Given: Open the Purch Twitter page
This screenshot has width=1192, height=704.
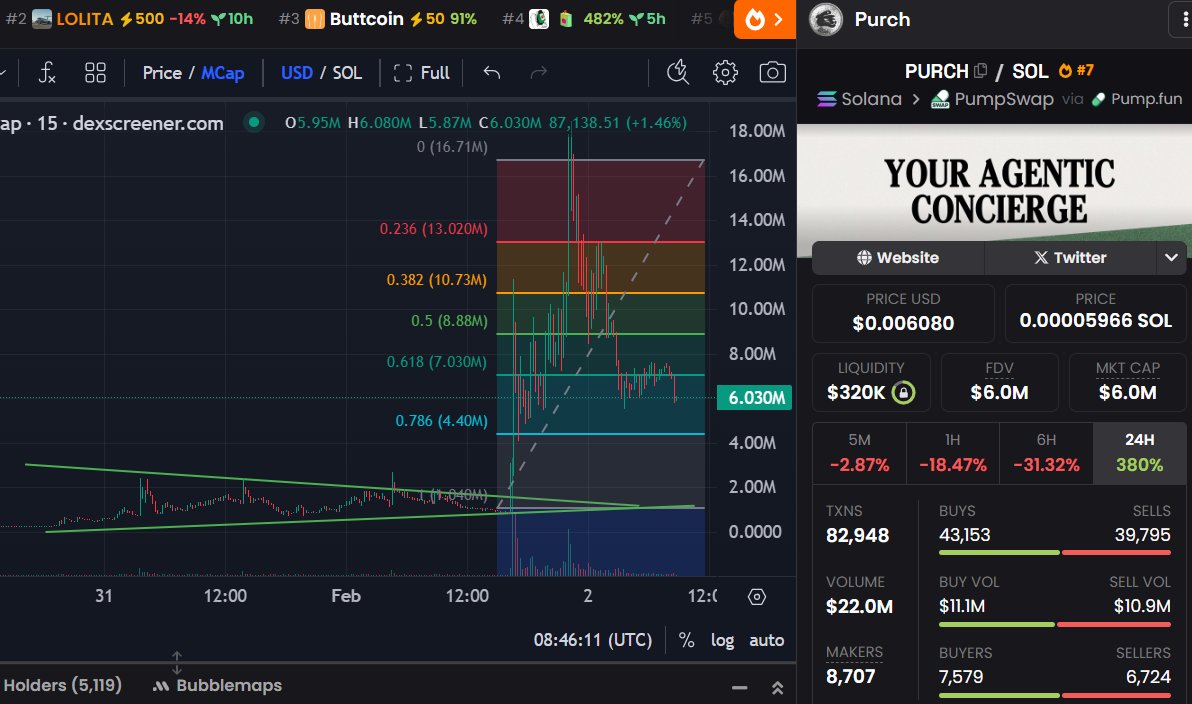Looking at the screenshot, I should [x=1070, y=258].
